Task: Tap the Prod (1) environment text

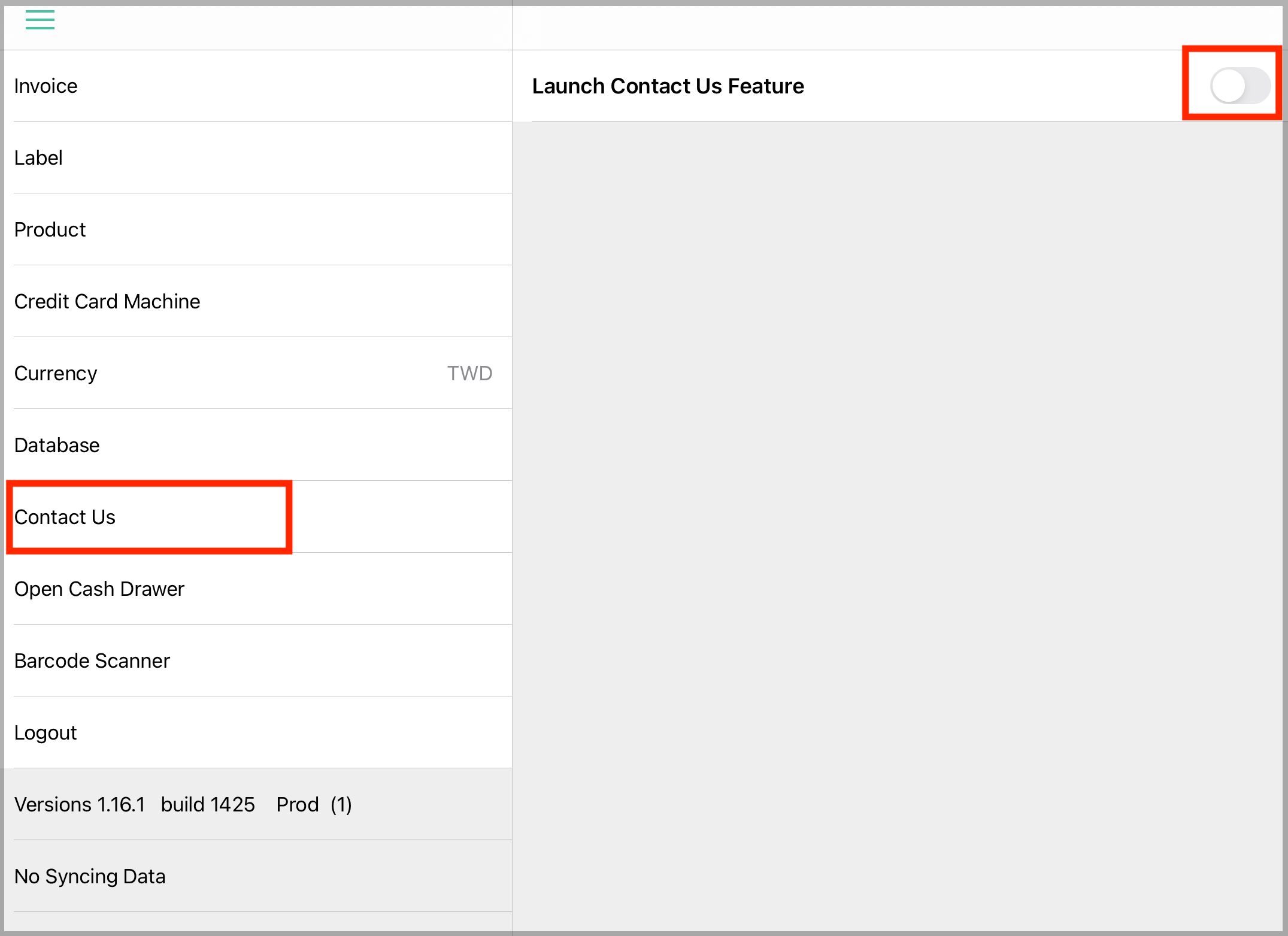Action: point(314,804)
